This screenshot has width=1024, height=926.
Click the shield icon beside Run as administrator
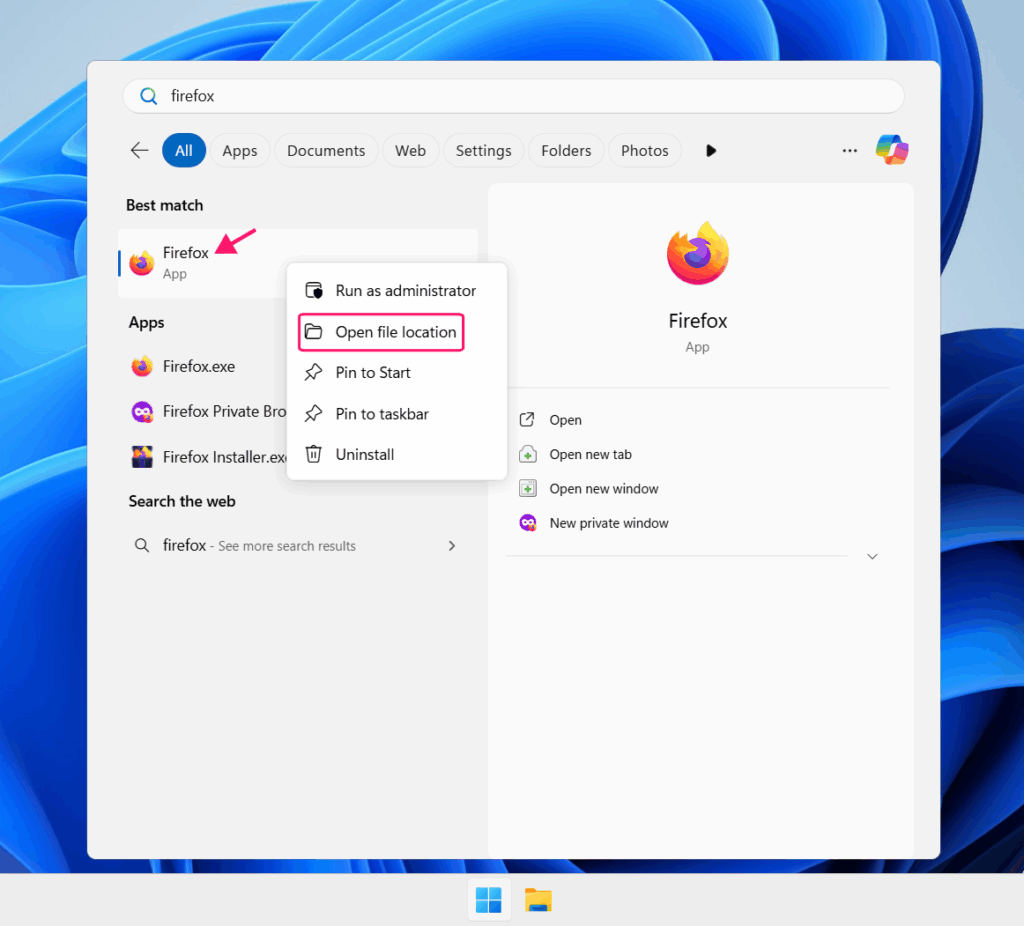pyautogui.click(x=314, y=291)
